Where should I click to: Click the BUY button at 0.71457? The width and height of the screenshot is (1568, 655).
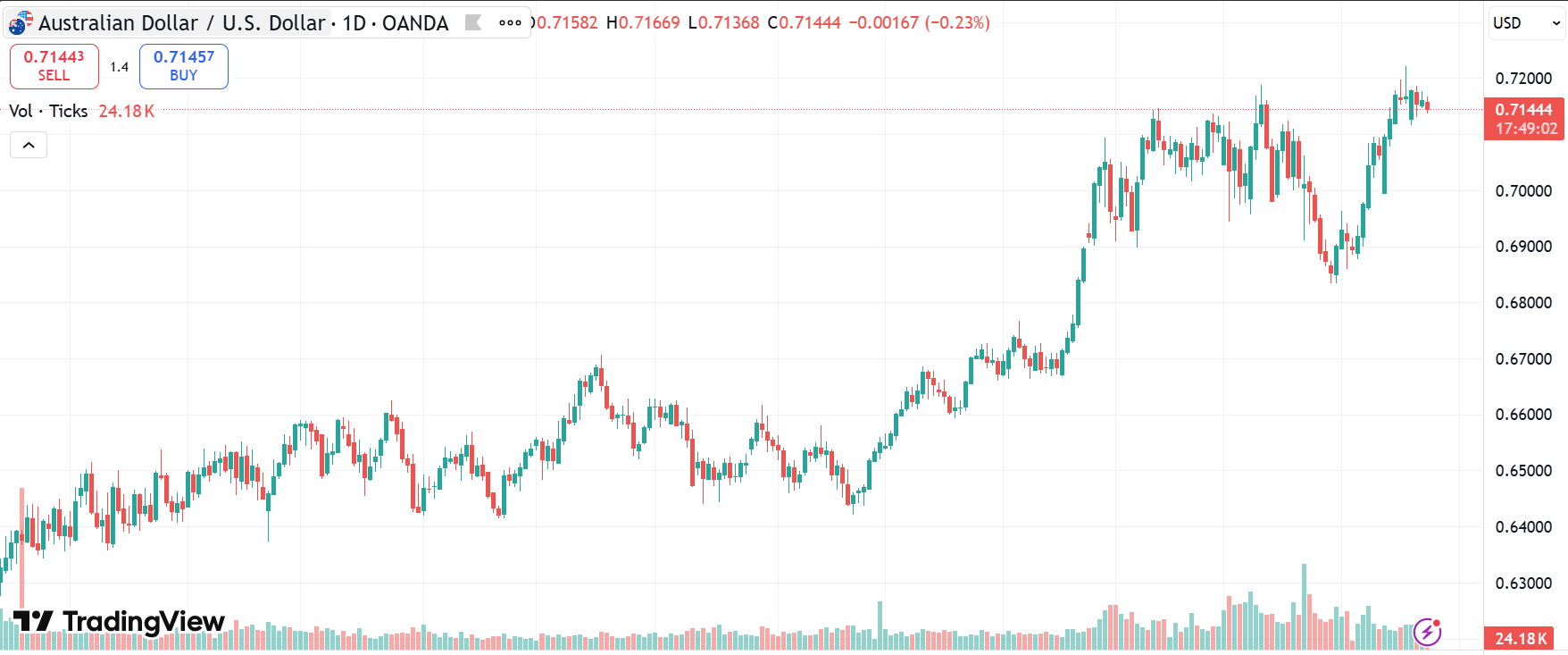tap(184, 66)
